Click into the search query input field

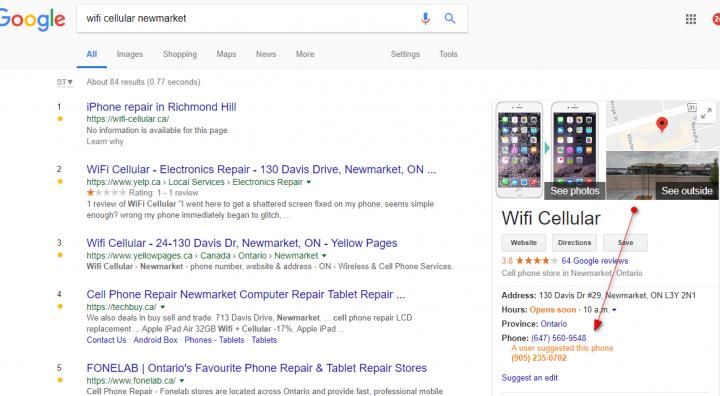pos(250,18)
